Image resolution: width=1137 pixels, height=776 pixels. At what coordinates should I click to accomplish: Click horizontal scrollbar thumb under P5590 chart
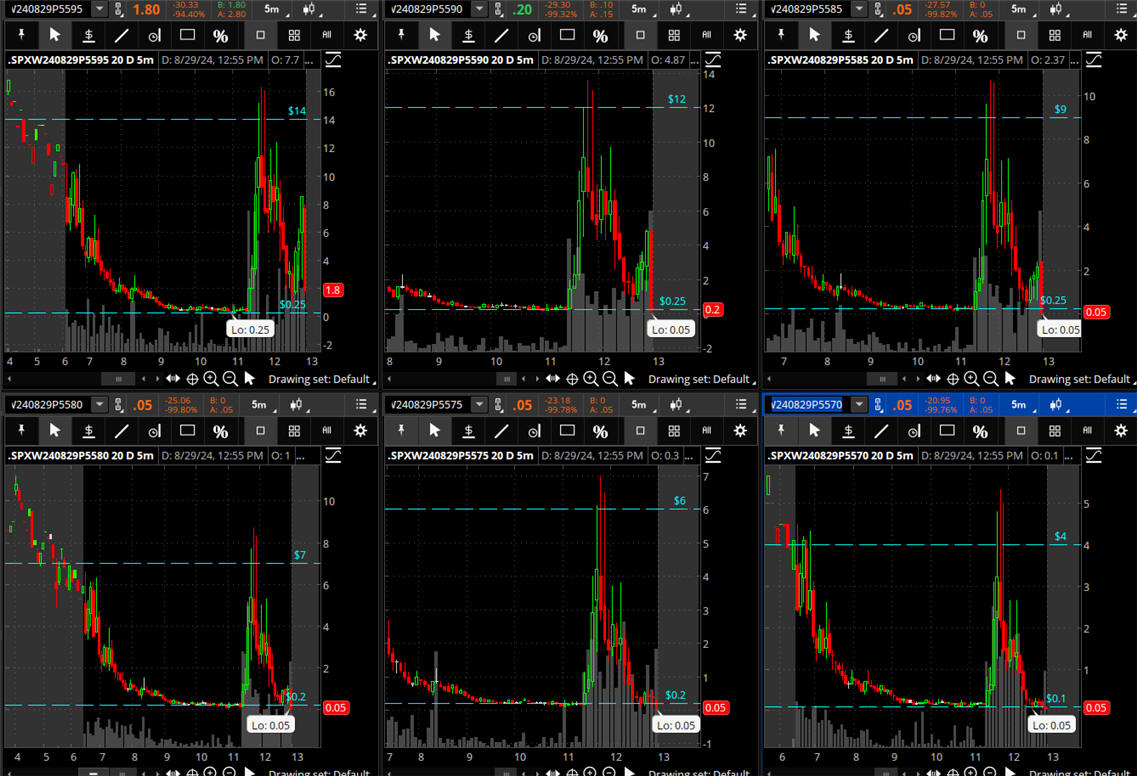[x=508, y=379]
